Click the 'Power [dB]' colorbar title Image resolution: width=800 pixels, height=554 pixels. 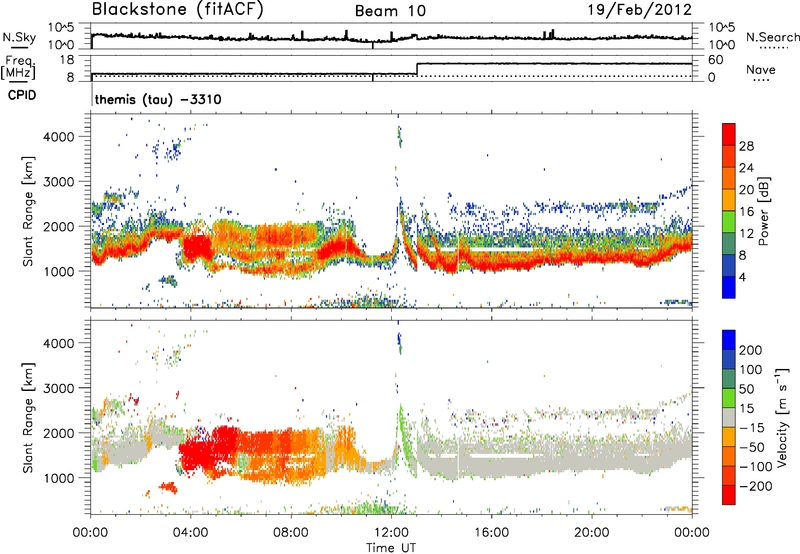pos(764,211)
